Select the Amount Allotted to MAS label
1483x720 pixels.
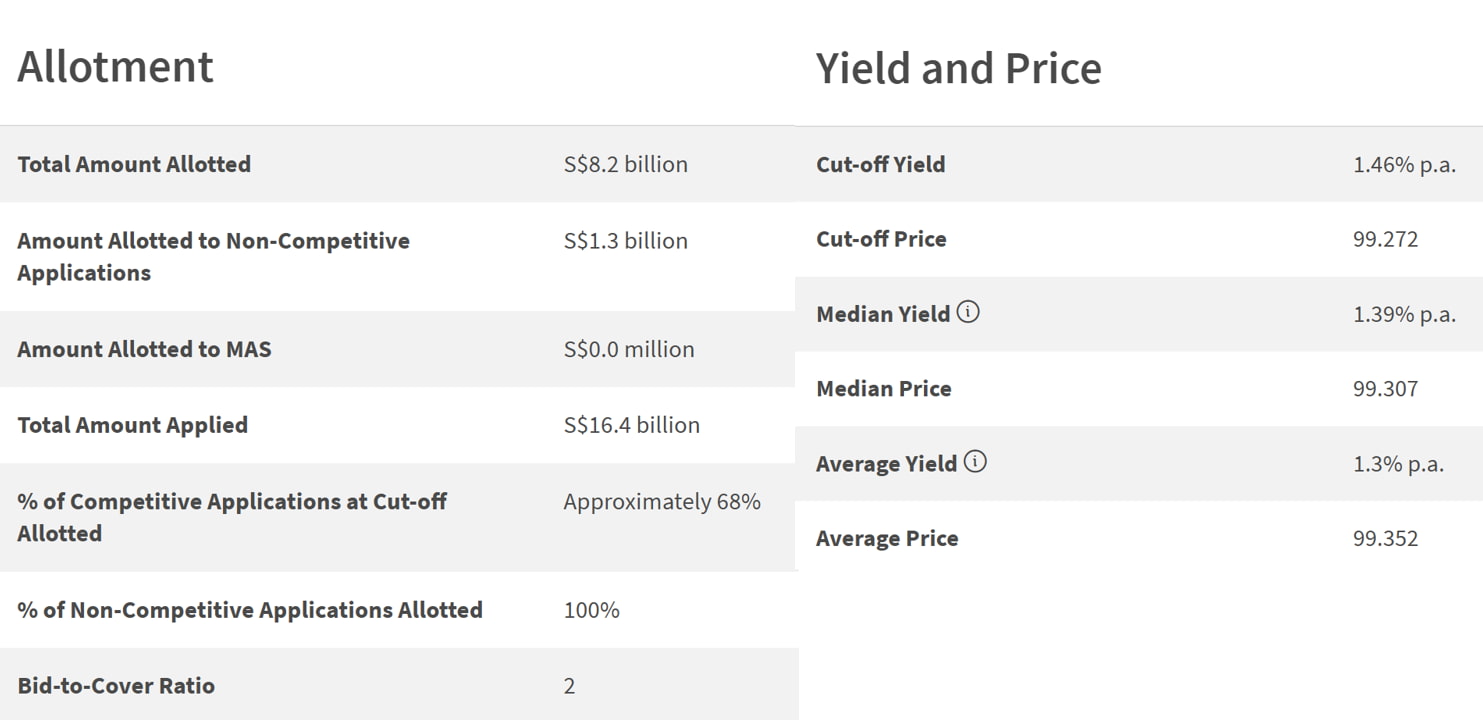(x=144, y=349)
